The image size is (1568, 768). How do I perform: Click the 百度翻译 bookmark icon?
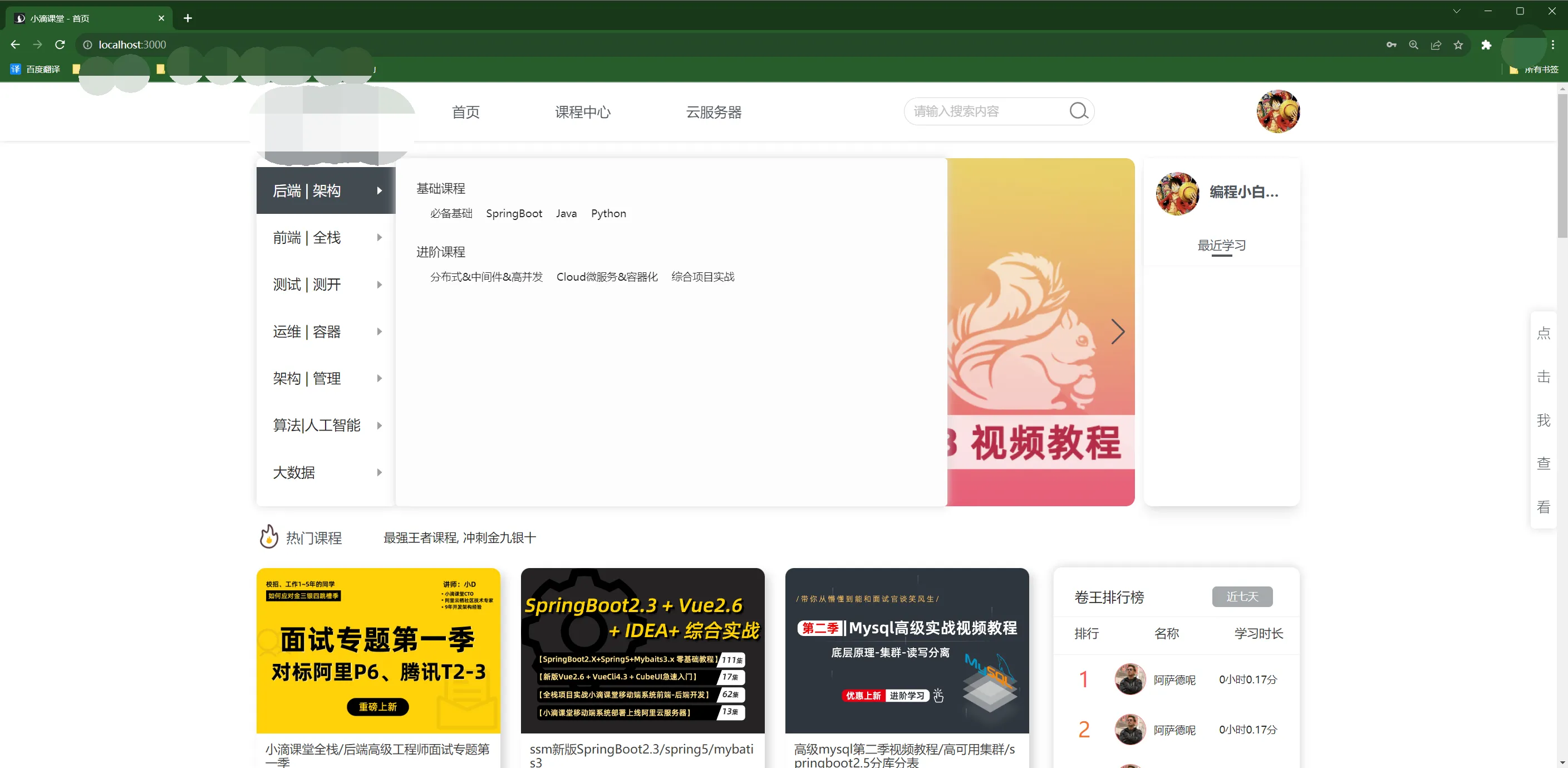(x=15, y=69)
